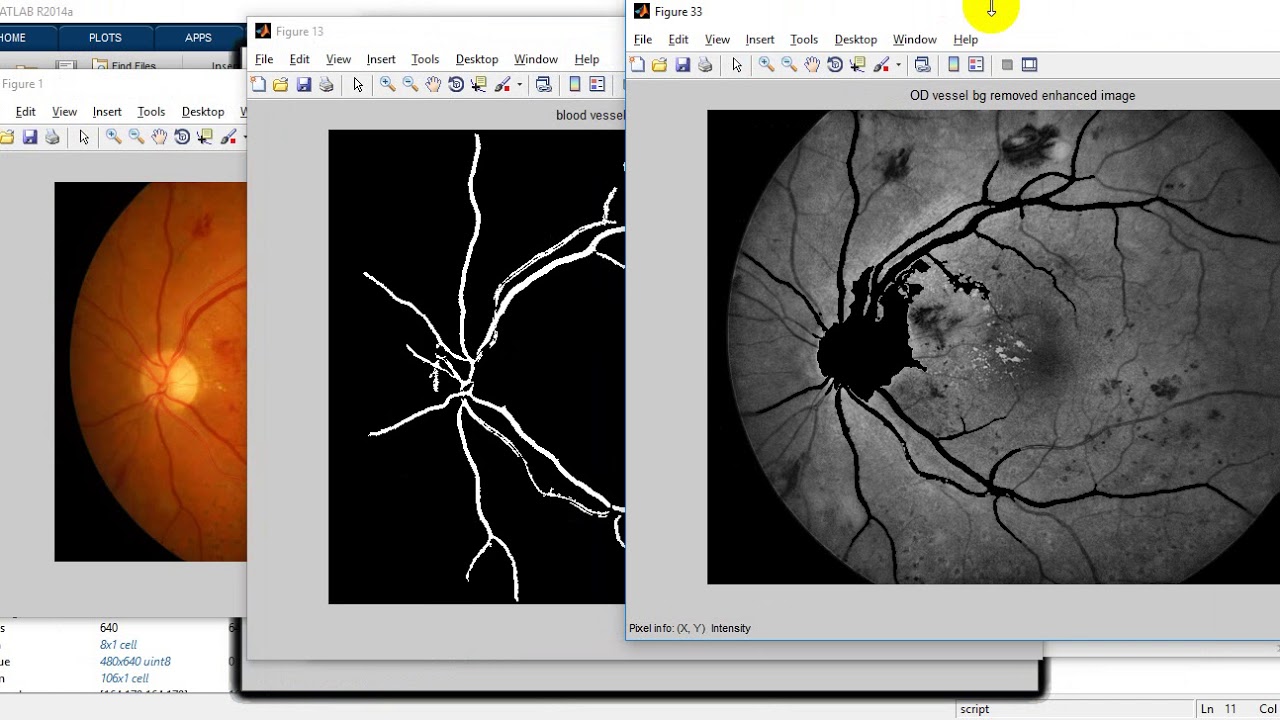Open Edit menu in Figure 13

pyautogui.click(x=299, y=60)
